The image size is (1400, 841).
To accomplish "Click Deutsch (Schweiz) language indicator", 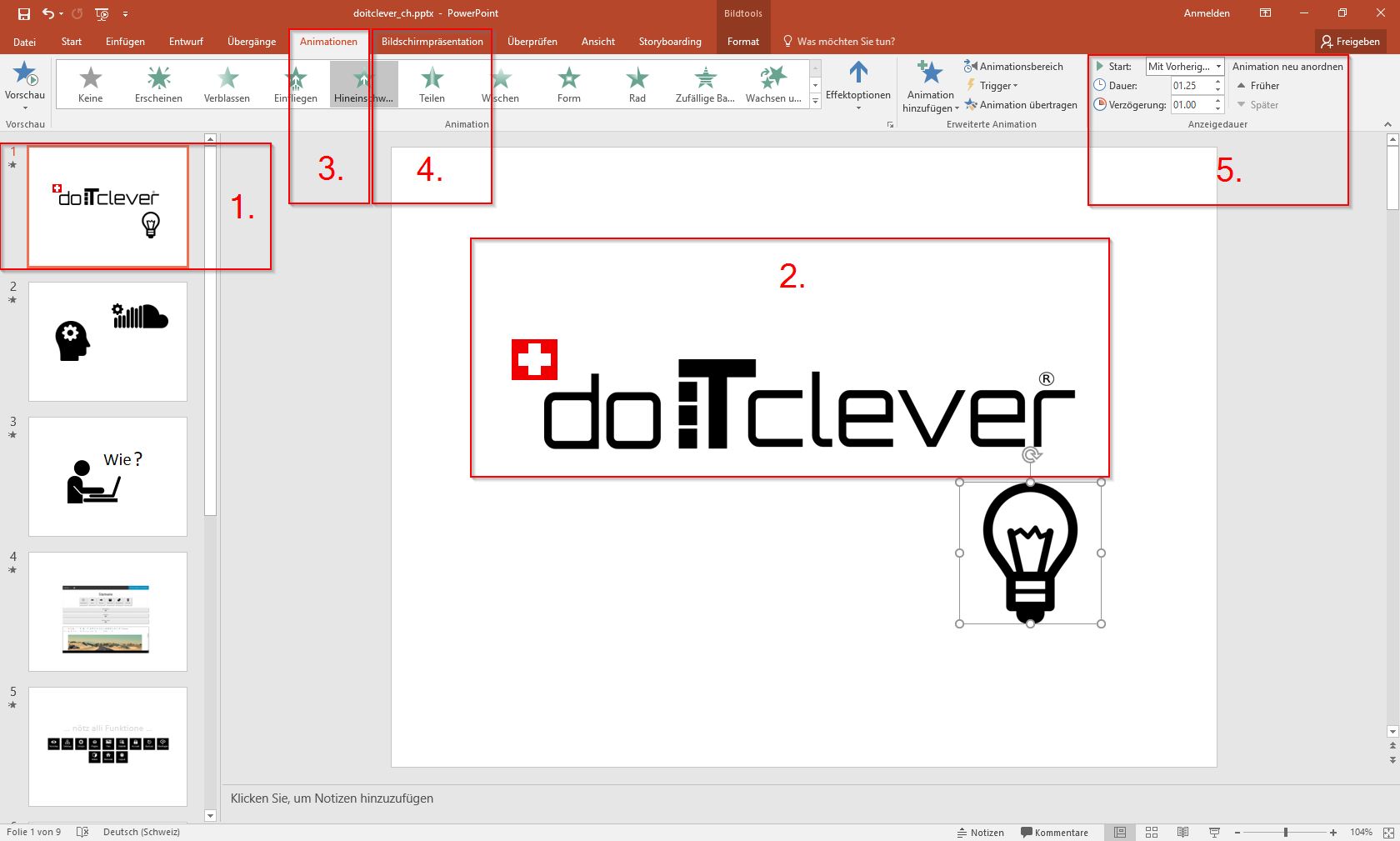I will 142,832.
